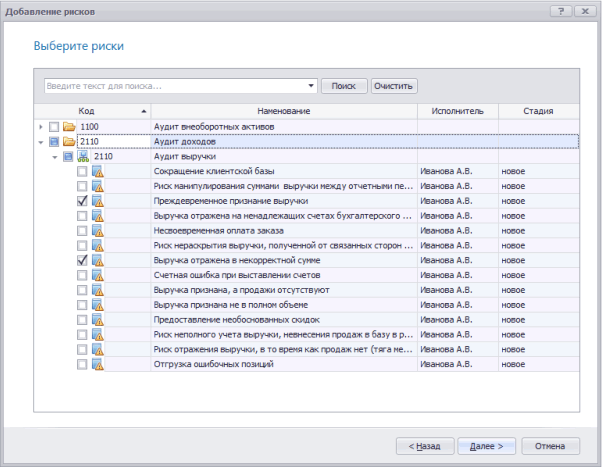The width and height of the screenshot is (602, 467).
Task: Select the Аудит внеоборотных активов row text
Action: pyautogui.click(x=214, y=127)
